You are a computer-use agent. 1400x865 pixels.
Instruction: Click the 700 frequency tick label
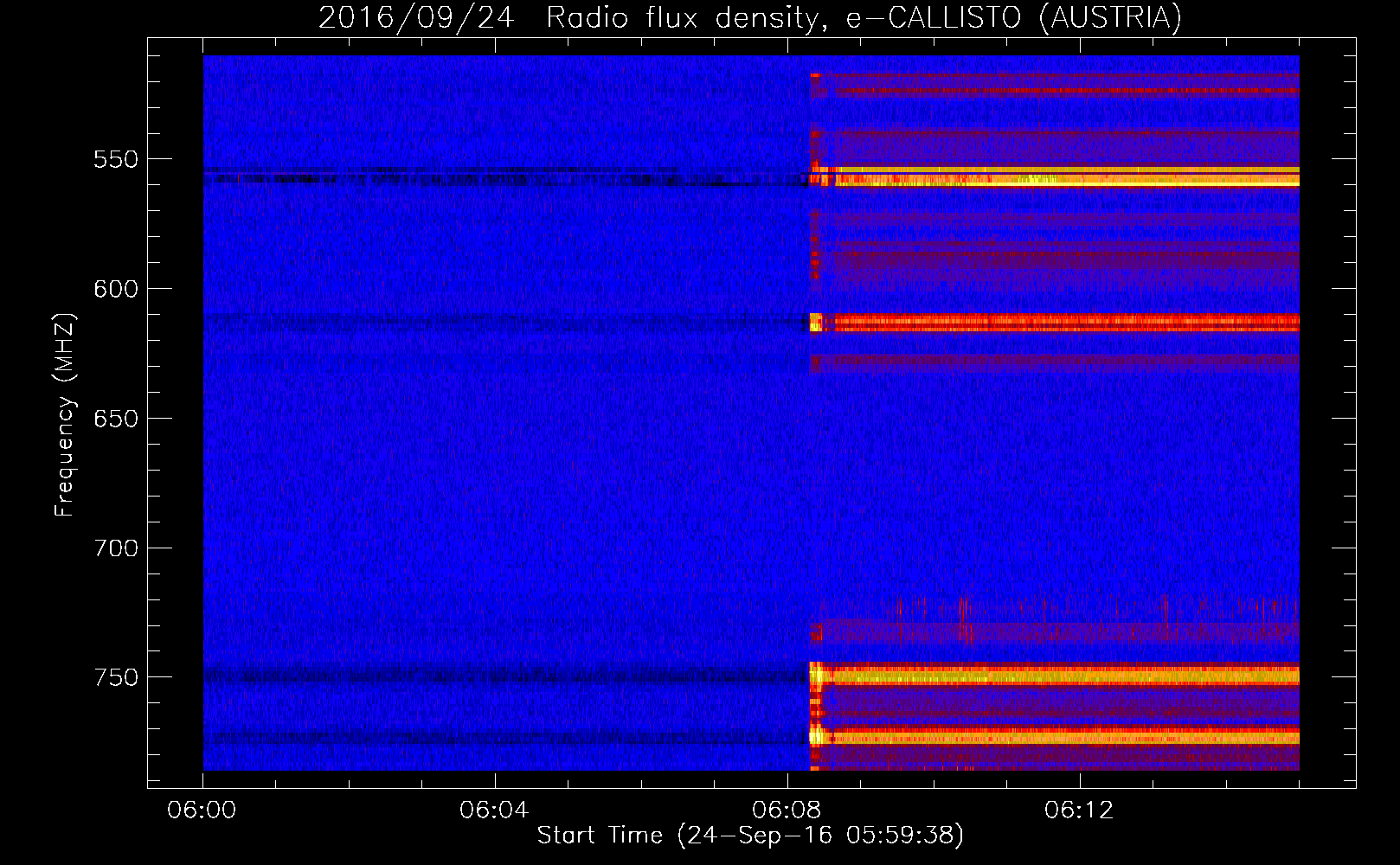pyautogui.click(x=116, y=548)
